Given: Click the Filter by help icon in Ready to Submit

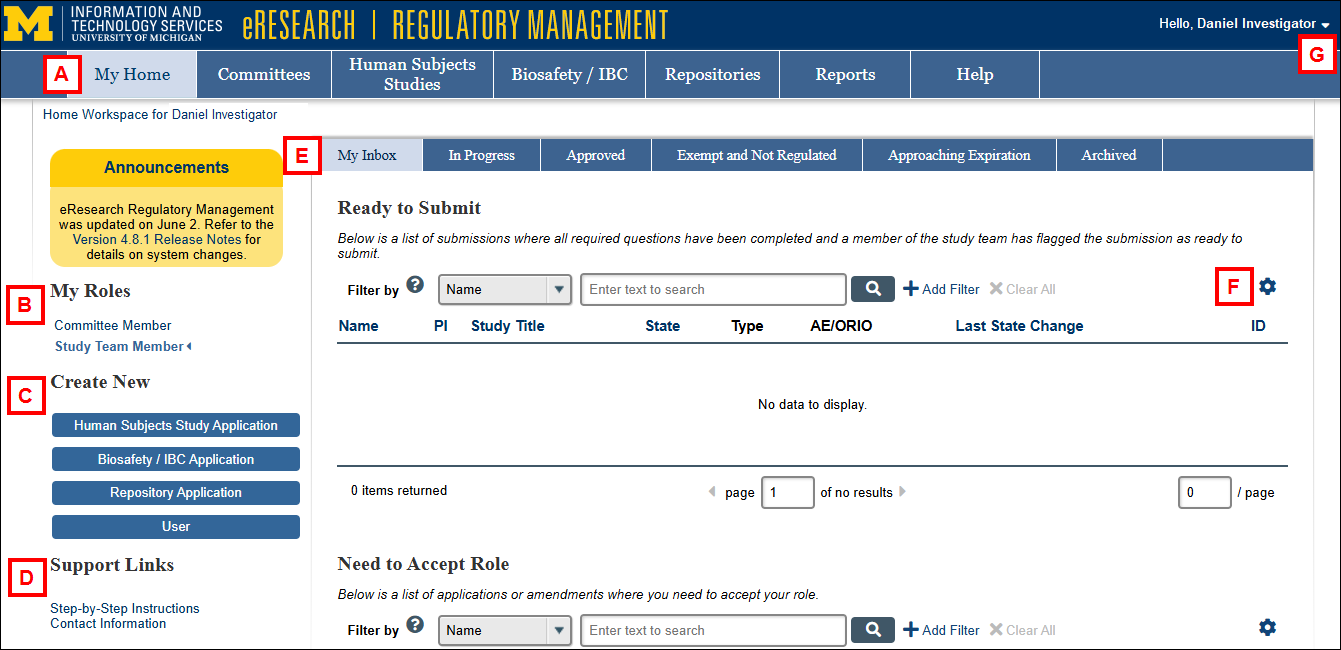Looking at the screenshot, I should pyautogui.click(x=416, y=284).
